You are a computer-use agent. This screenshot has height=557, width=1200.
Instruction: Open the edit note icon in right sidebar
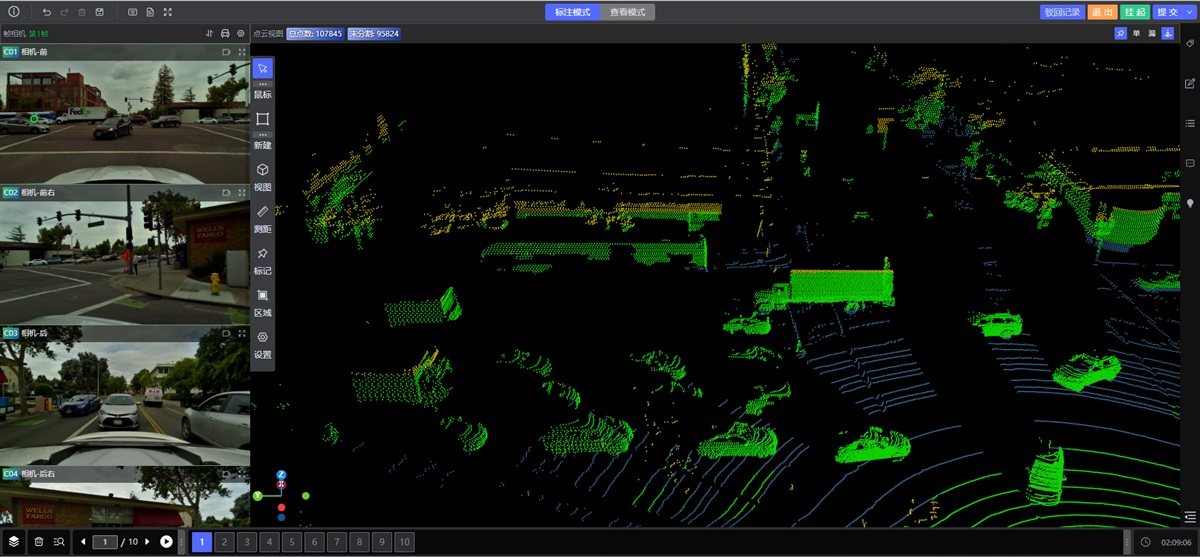pos(1190,83)
